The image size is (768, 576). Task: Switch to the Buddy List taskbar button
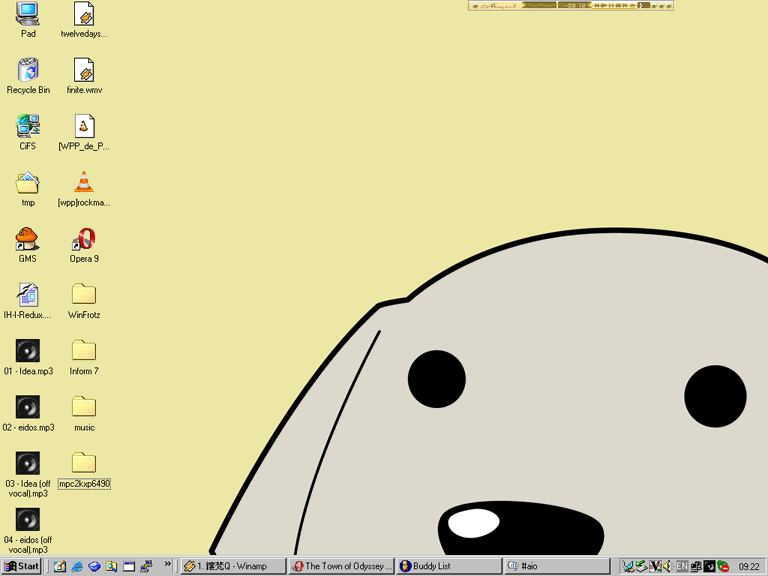click(x=450, y=566)
